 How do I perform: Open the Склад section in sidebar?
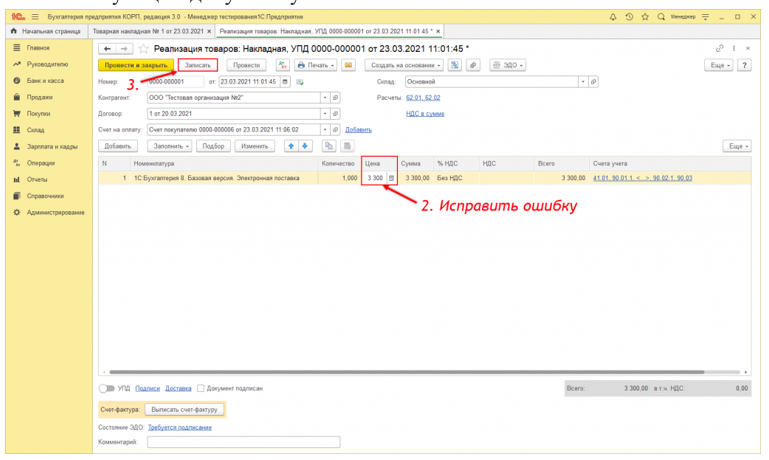pyautogui.click(x=35, y=130)
